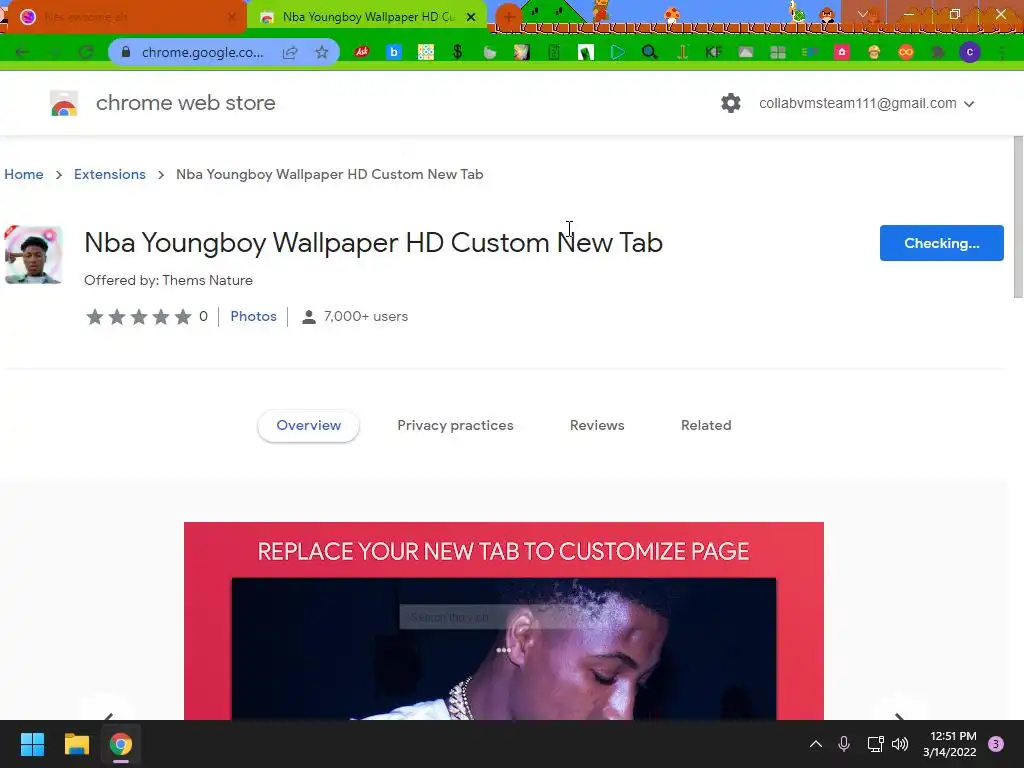Reload the page

point(86,52)
